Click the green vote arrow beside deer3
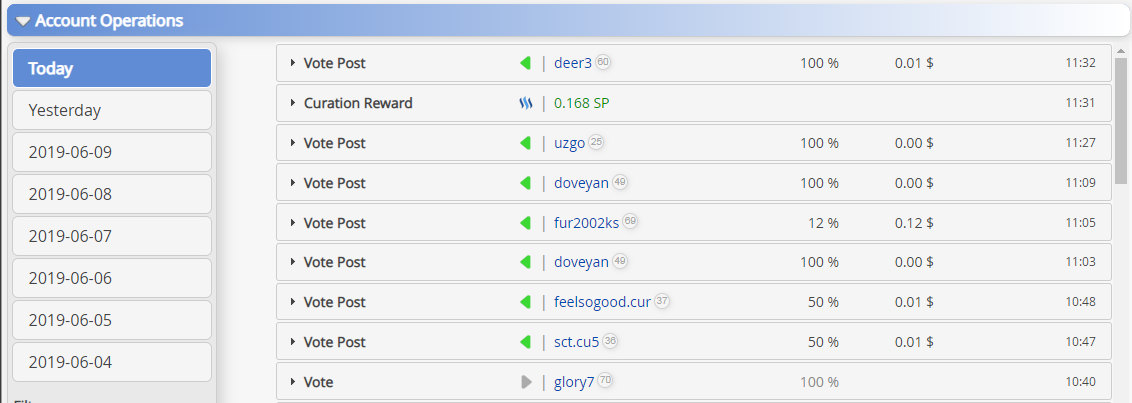The image size is (1132, 403). (526, 64)
